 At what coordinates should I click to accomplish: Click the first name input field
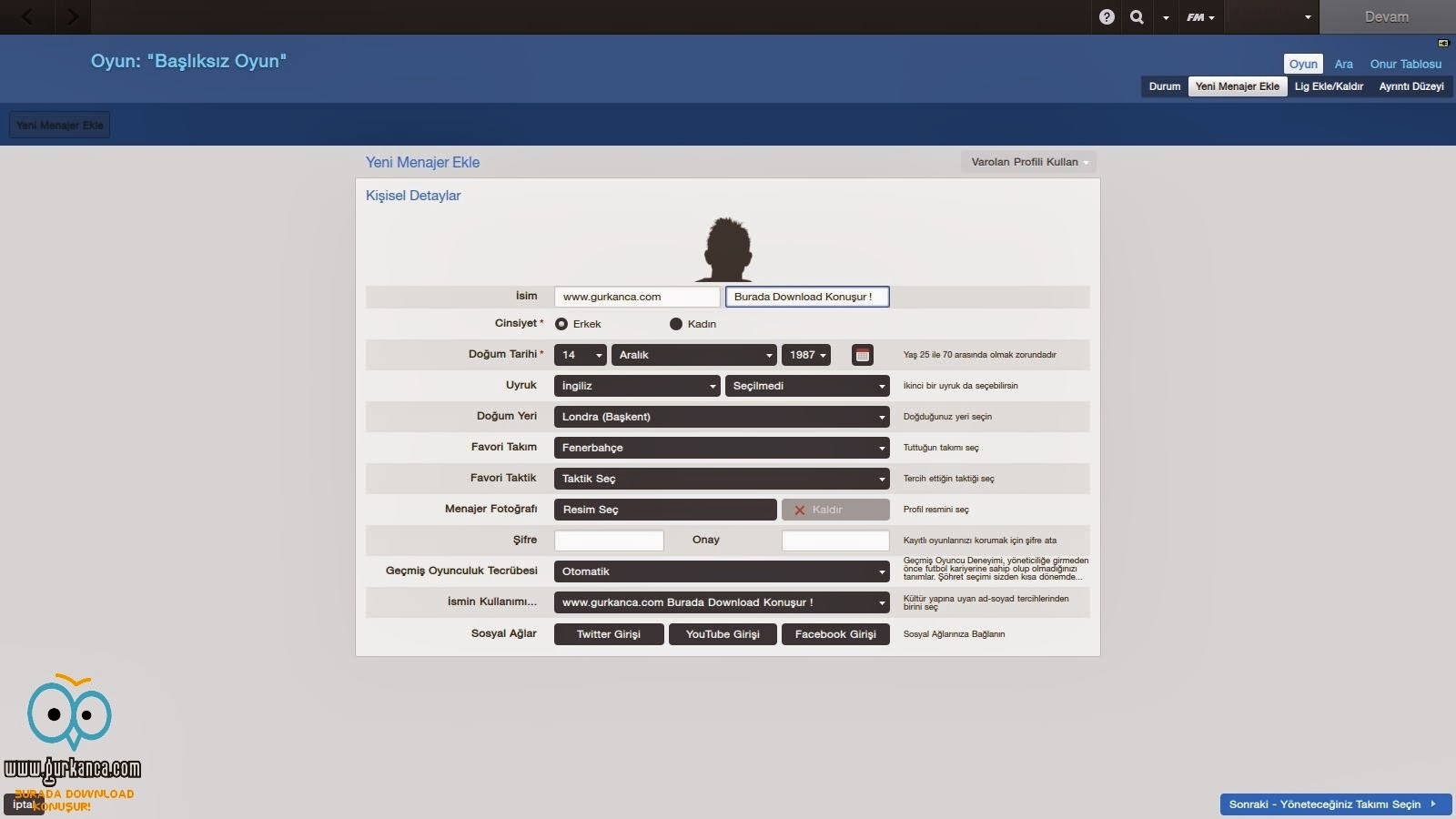[637, 297]
